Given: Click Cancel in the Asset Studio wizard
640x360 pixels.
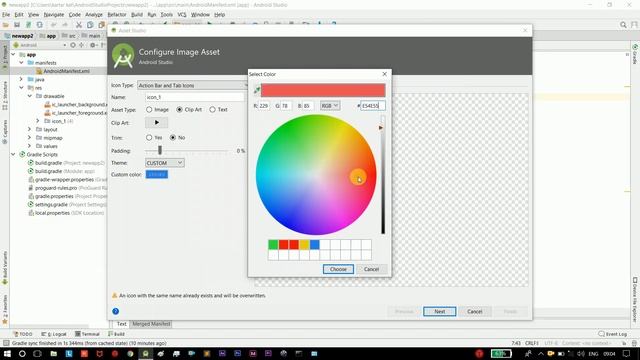Looking at the screenshot, I should pos(475,311).
